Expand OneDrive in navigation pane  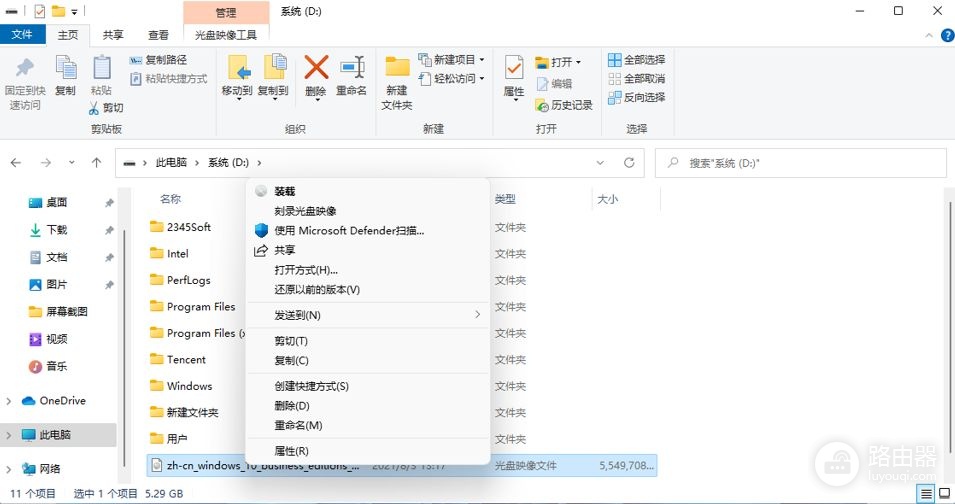coord(9,401)
